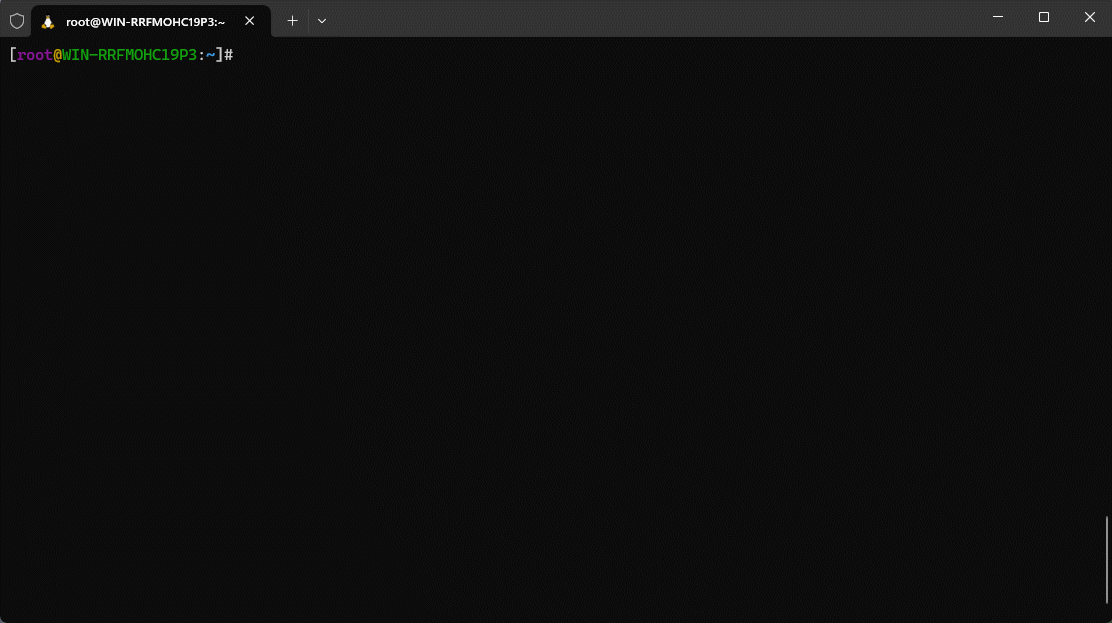Click the blue tilde directory in the prompt

(x=210, y=55)
